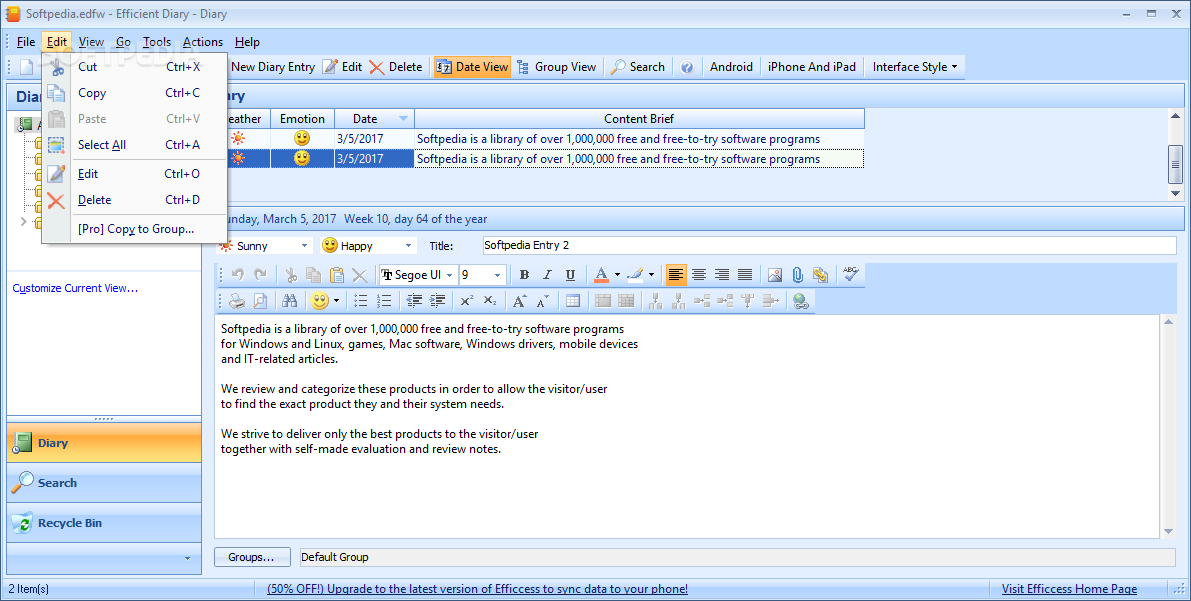Click the redo arrow in editor toolbar
The image size is (1191, 601).
tap(260, 275)
